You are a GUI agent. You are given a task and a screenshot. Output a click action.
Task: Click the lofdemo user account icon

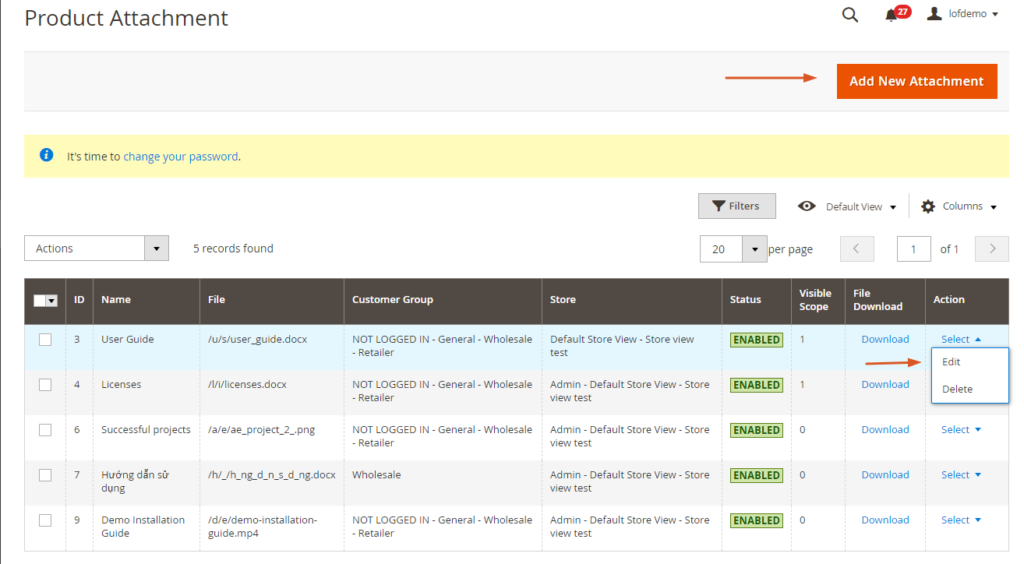point(934,14)
